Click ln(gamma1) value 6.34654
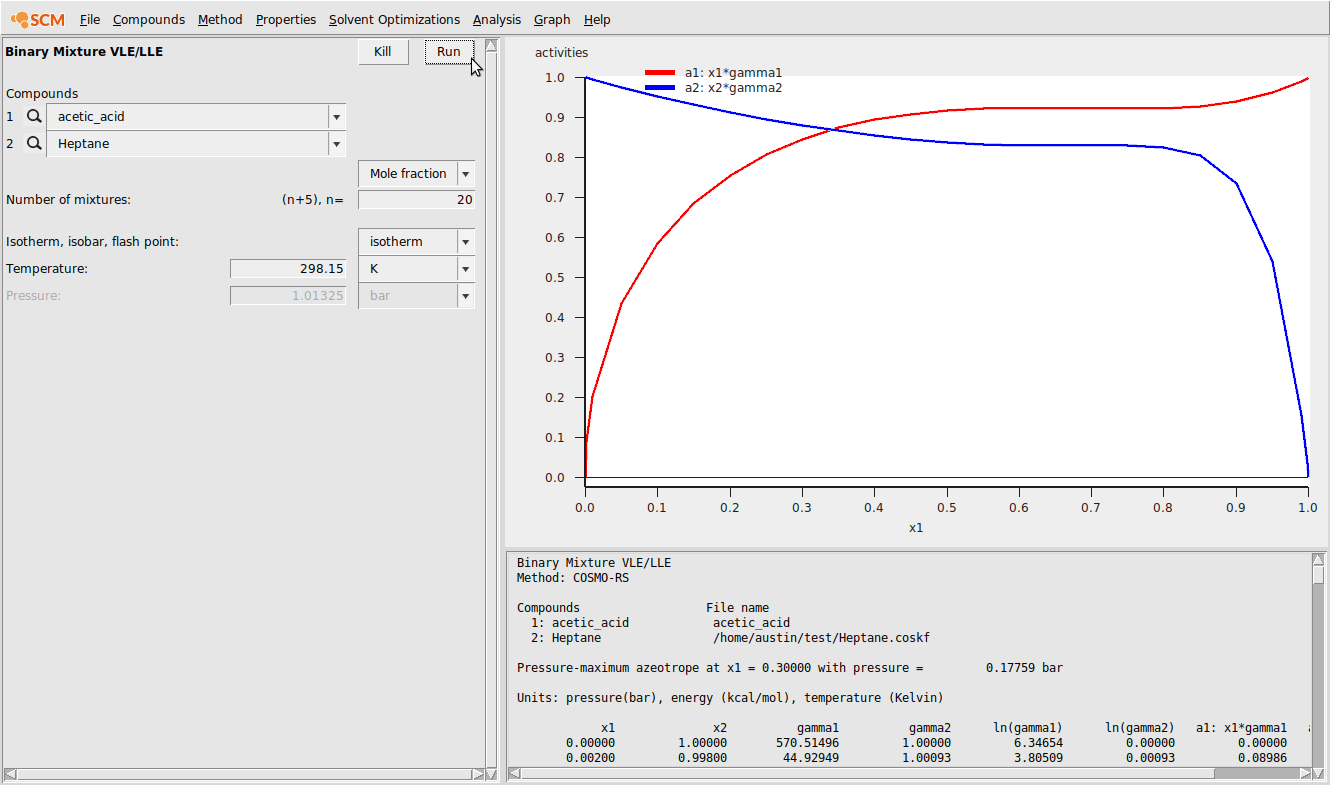The width and height of the screenshot is (1330, 785). coord(1038,743)
